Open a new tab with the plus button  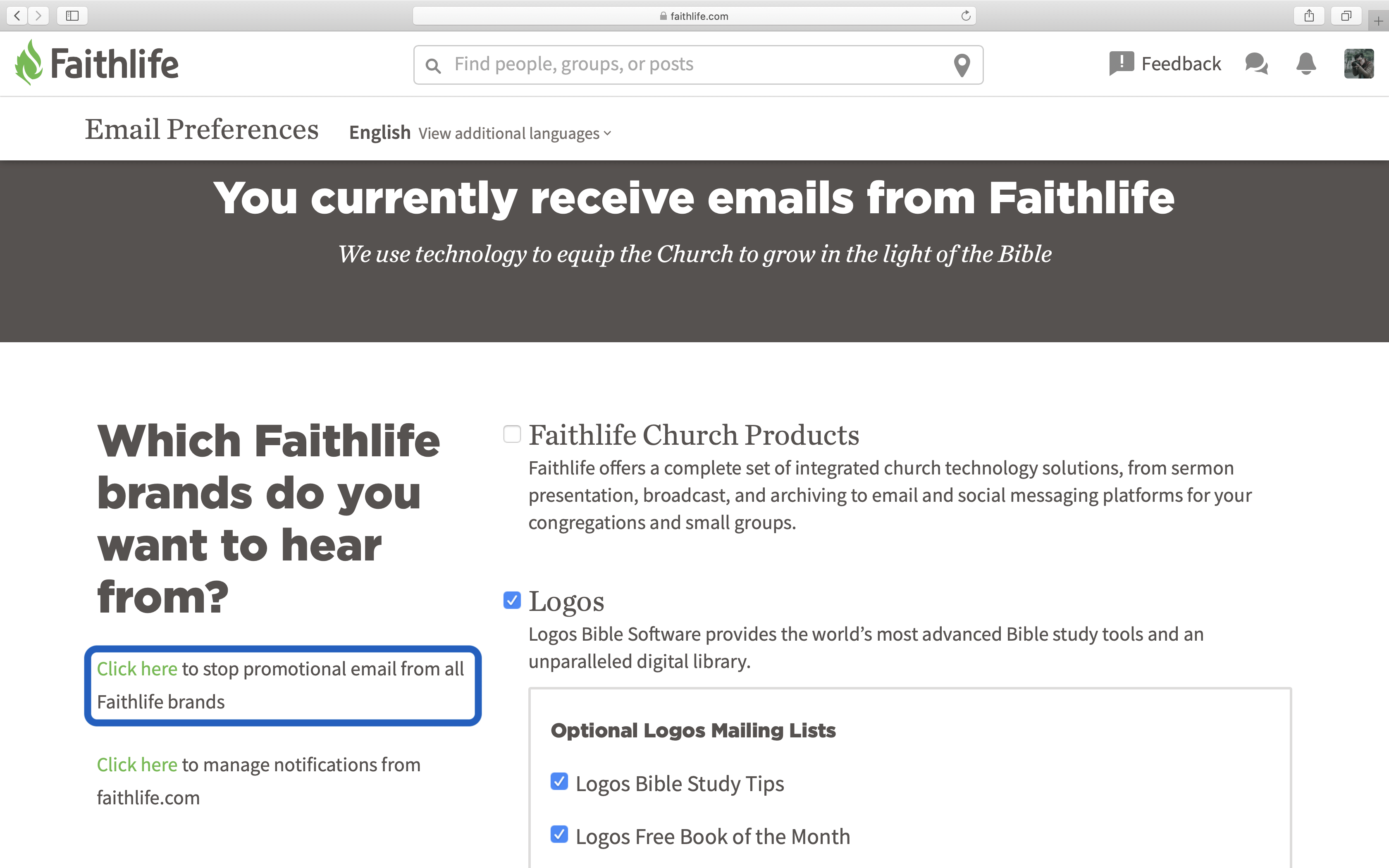tap(1378, 21)
